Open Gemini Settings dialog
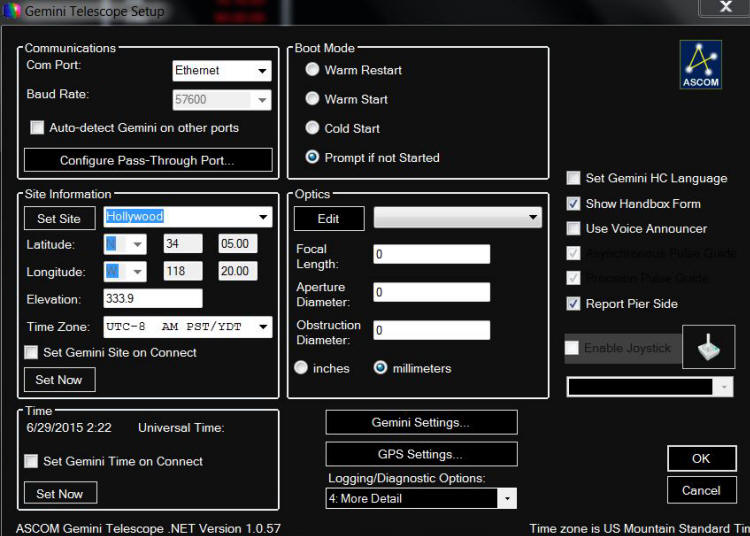Viewport: 750px width, 536px height. (x=421, y=422)
